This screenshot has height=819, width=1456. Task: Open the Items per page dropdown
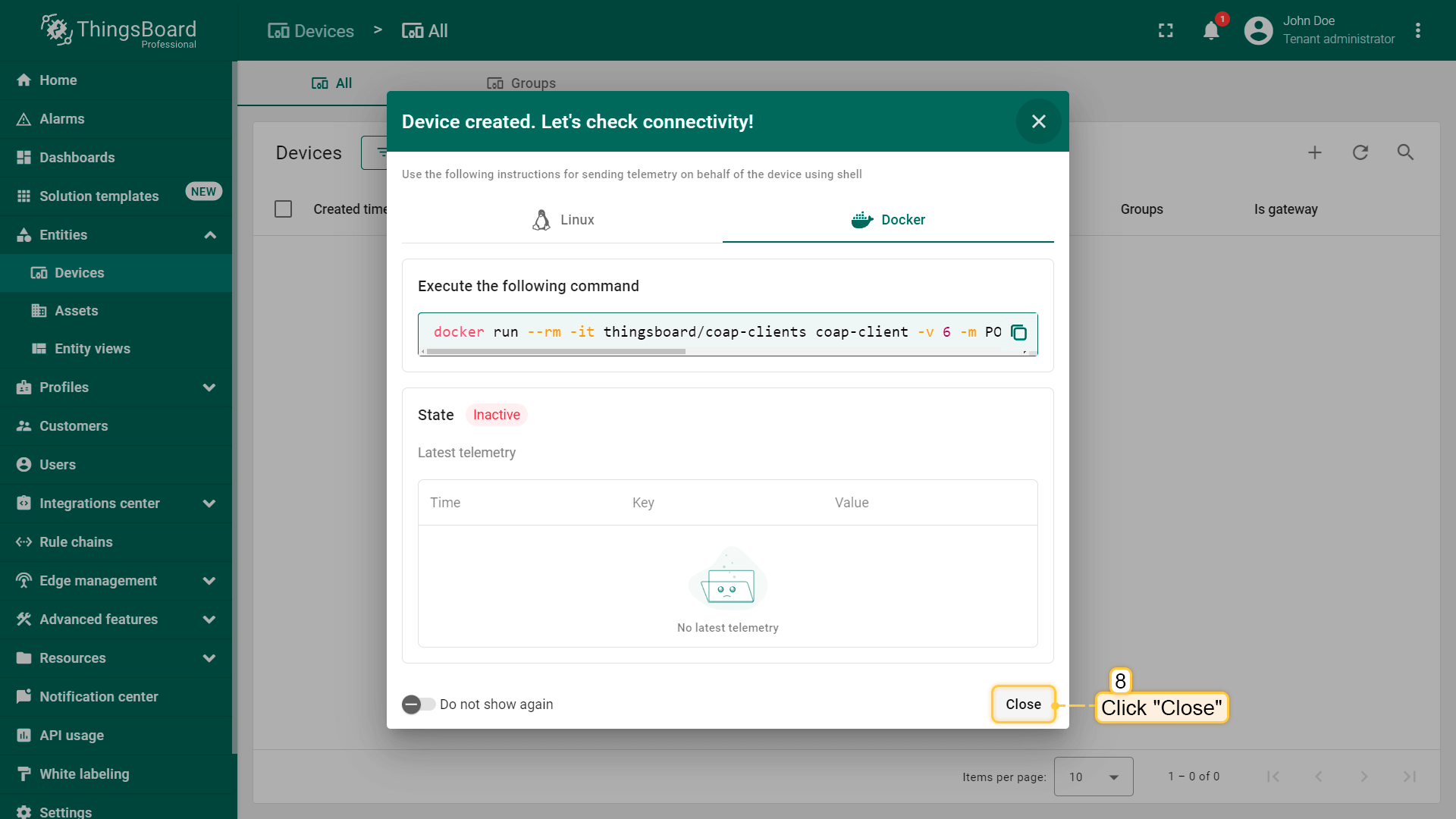[x=1093, y=777]
